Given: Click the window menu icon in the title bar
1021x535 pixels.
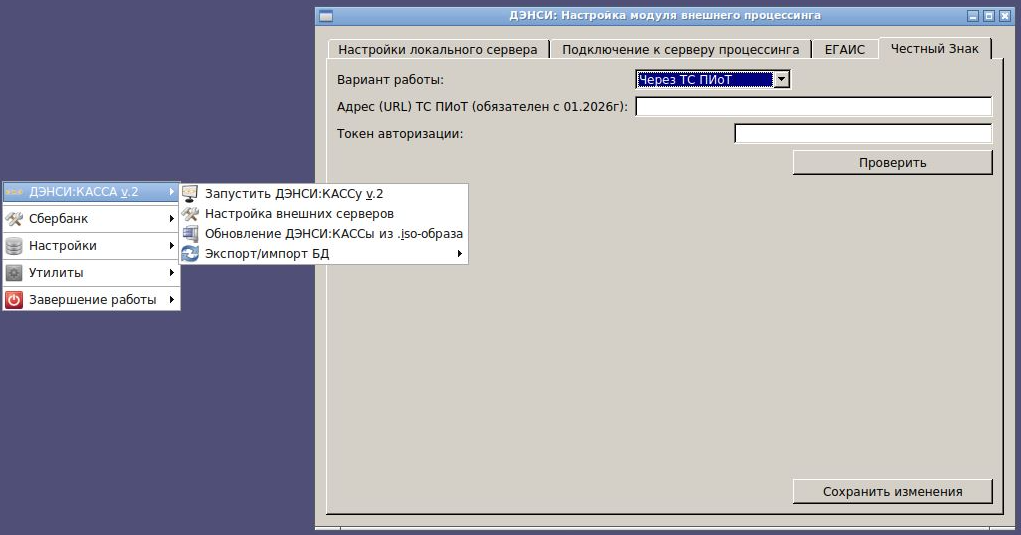Looking at the screenshot, I should tap(326, 16).
